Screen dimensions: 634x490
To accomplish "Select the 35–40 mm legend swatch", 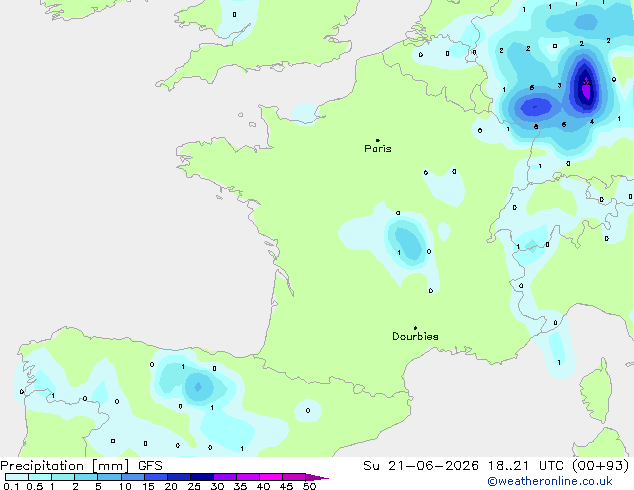I will [x=248, y=477].
